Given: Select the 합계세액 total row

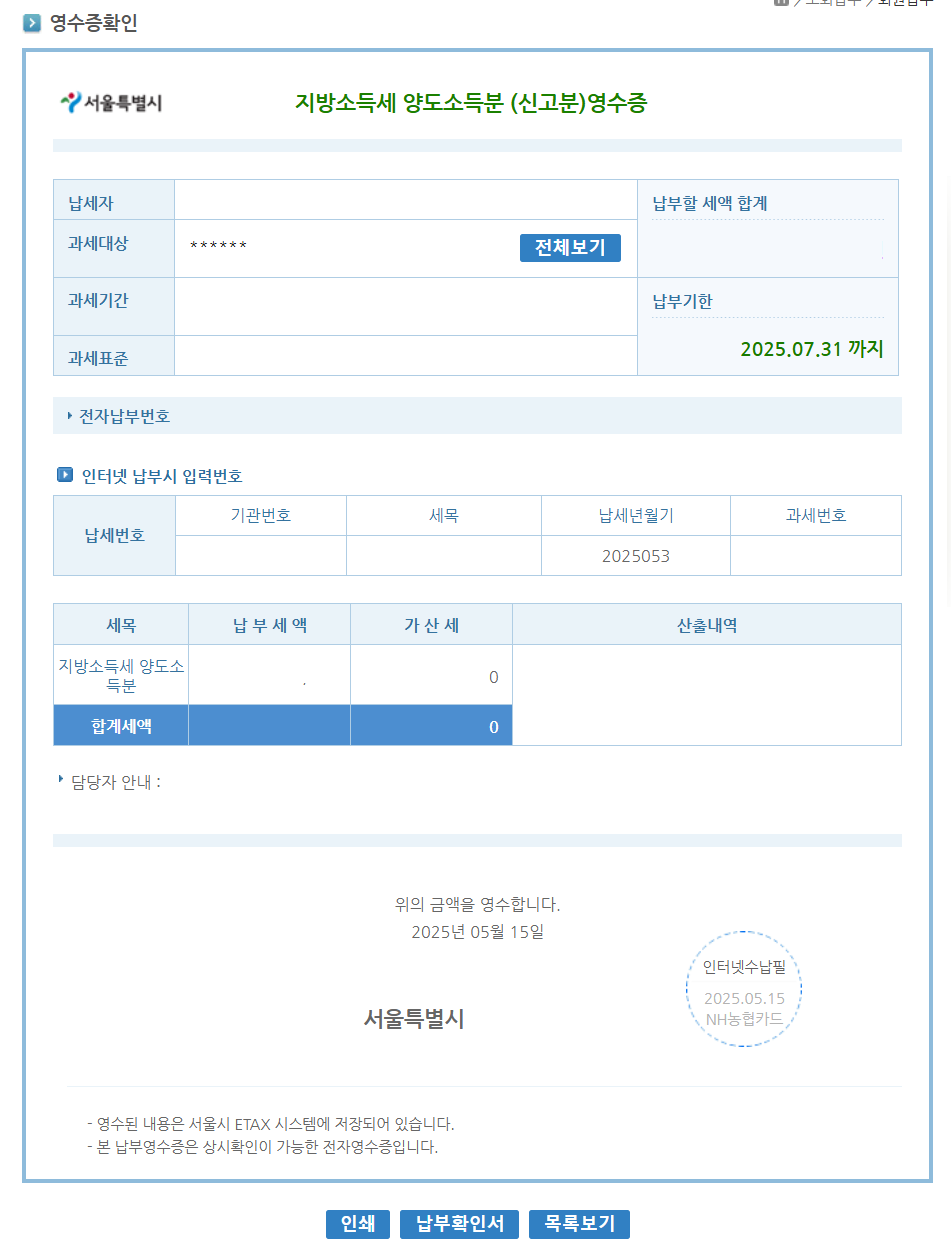Looking at the screenshot, I should 119,725.
